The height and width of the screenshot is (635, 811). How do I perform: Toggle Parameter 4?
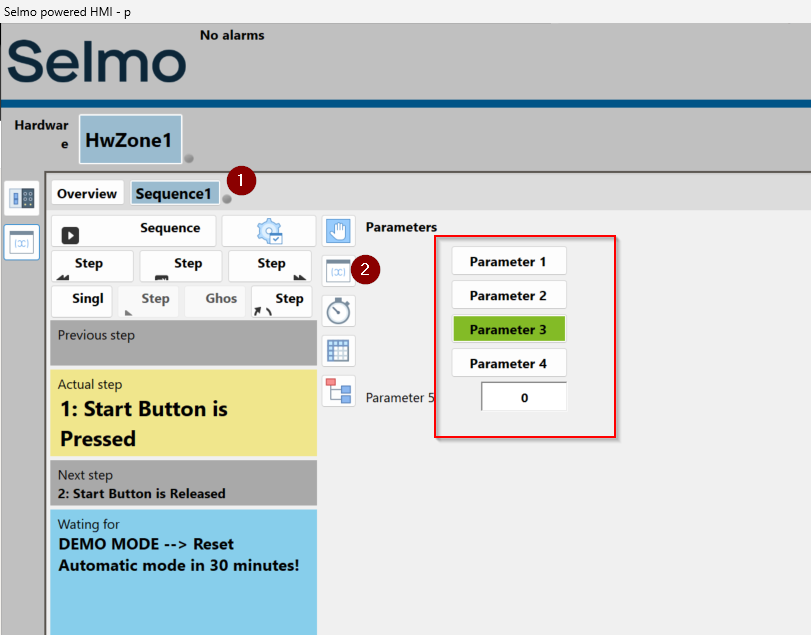point(509,364)
